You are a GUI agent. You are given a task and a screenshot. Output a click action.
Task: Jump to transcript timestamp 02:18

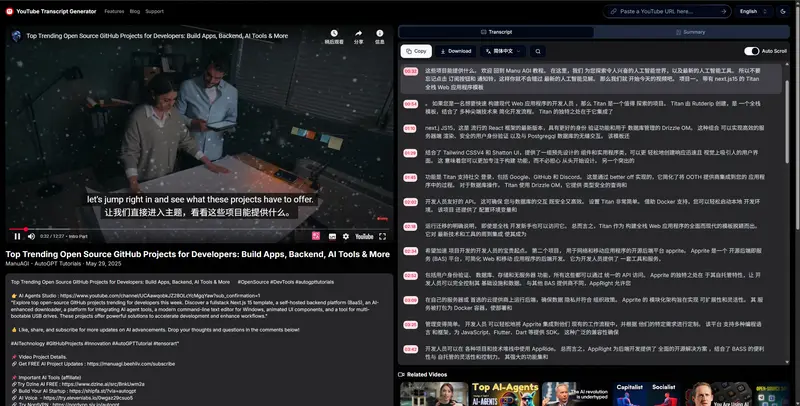point(411,226)
